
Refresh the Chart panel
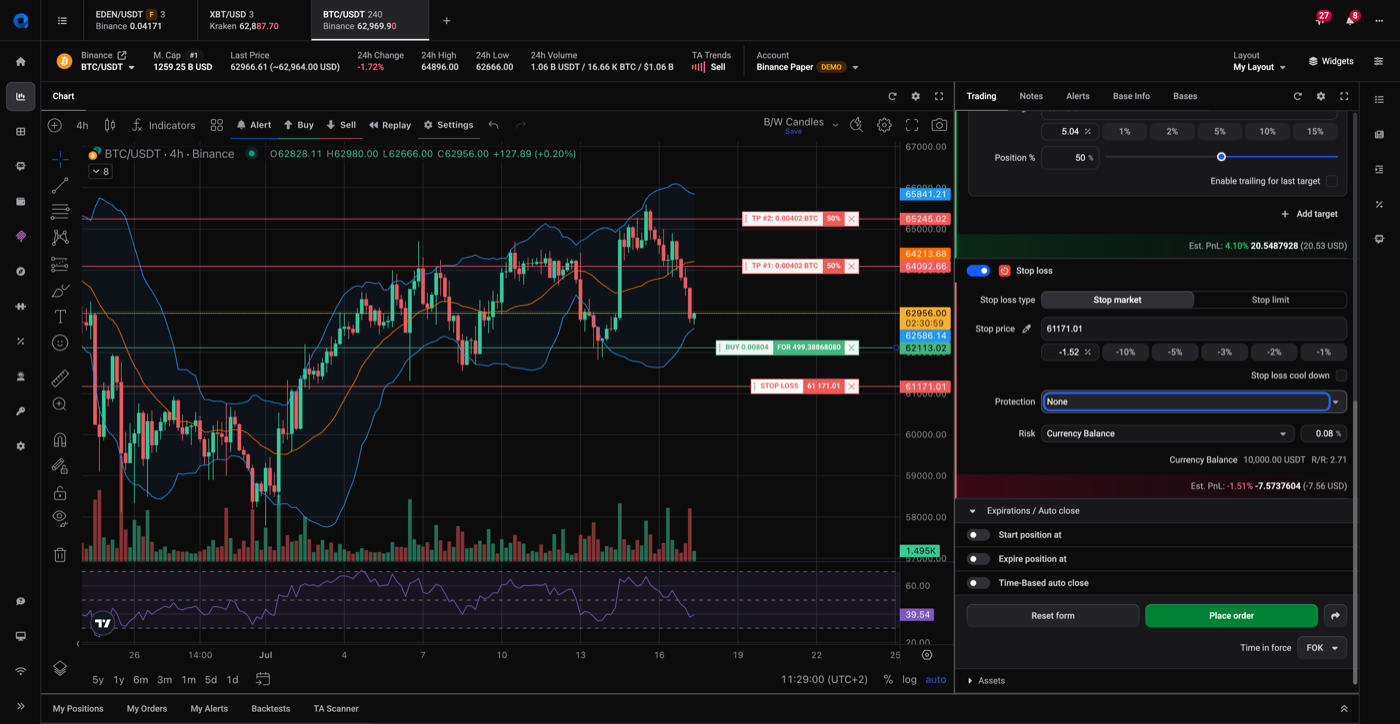892,96
